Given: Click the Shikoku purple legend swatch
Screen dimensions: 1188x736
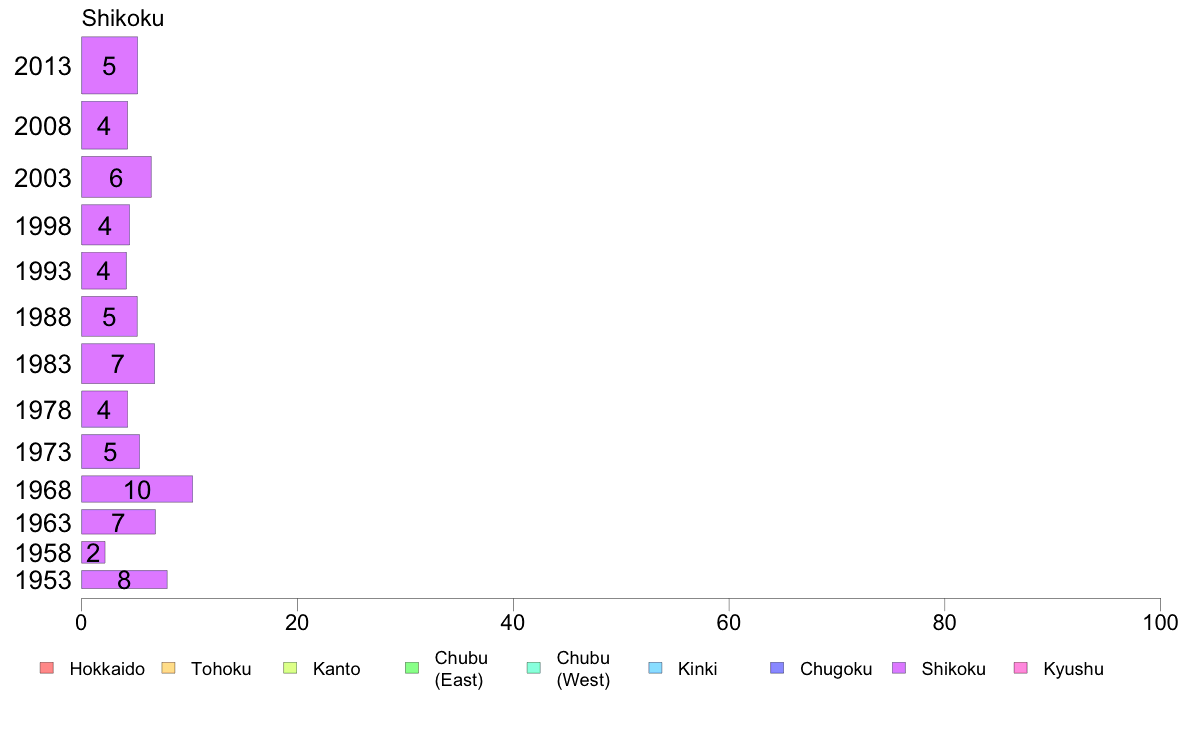Looking at the screenshot, I should point(899,668).
